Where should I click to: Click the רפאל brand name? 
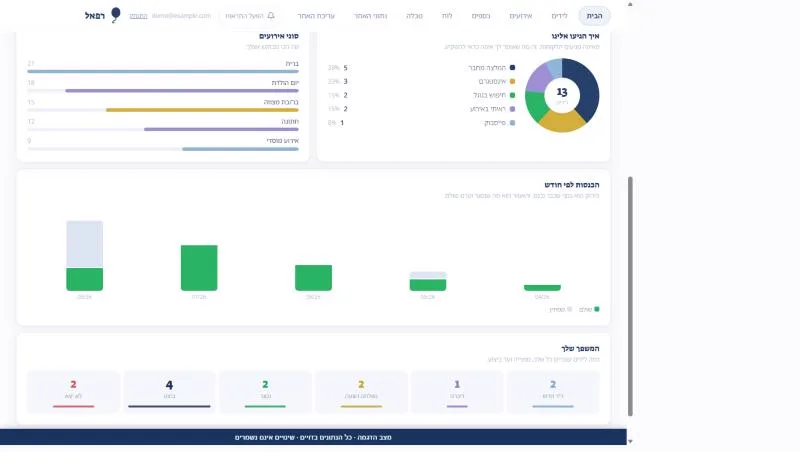pyautogui.click(x=94, y=16)
